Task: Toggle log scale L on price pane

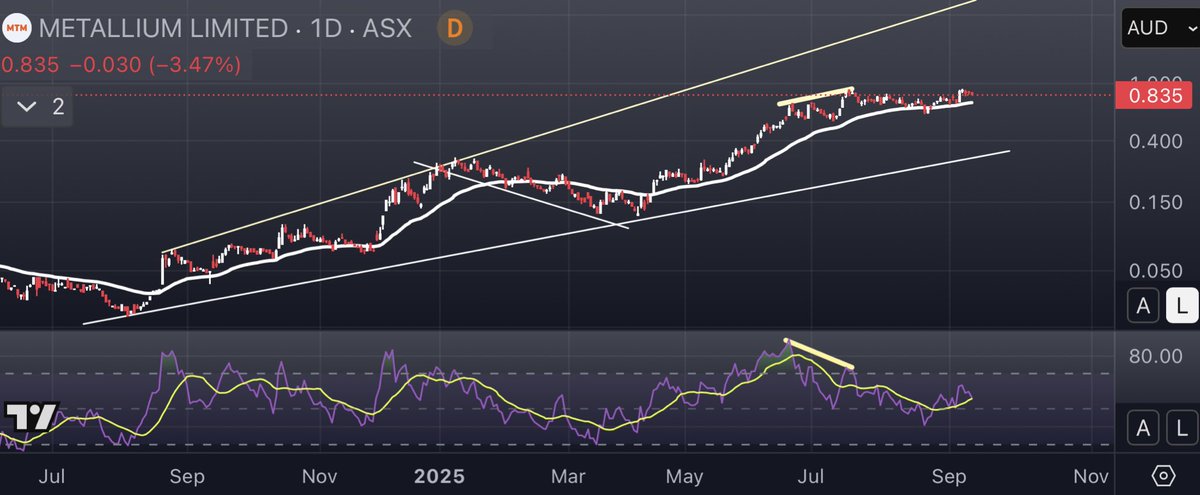Action: point(1181,307)
